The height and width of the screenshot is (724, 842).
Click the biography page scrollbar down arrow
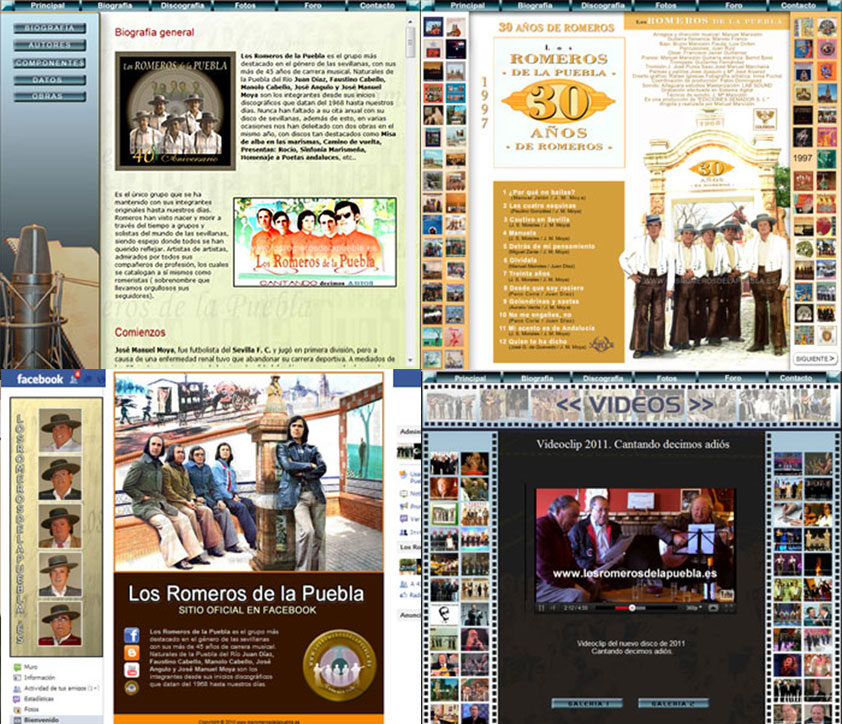[x=411, y=361]
